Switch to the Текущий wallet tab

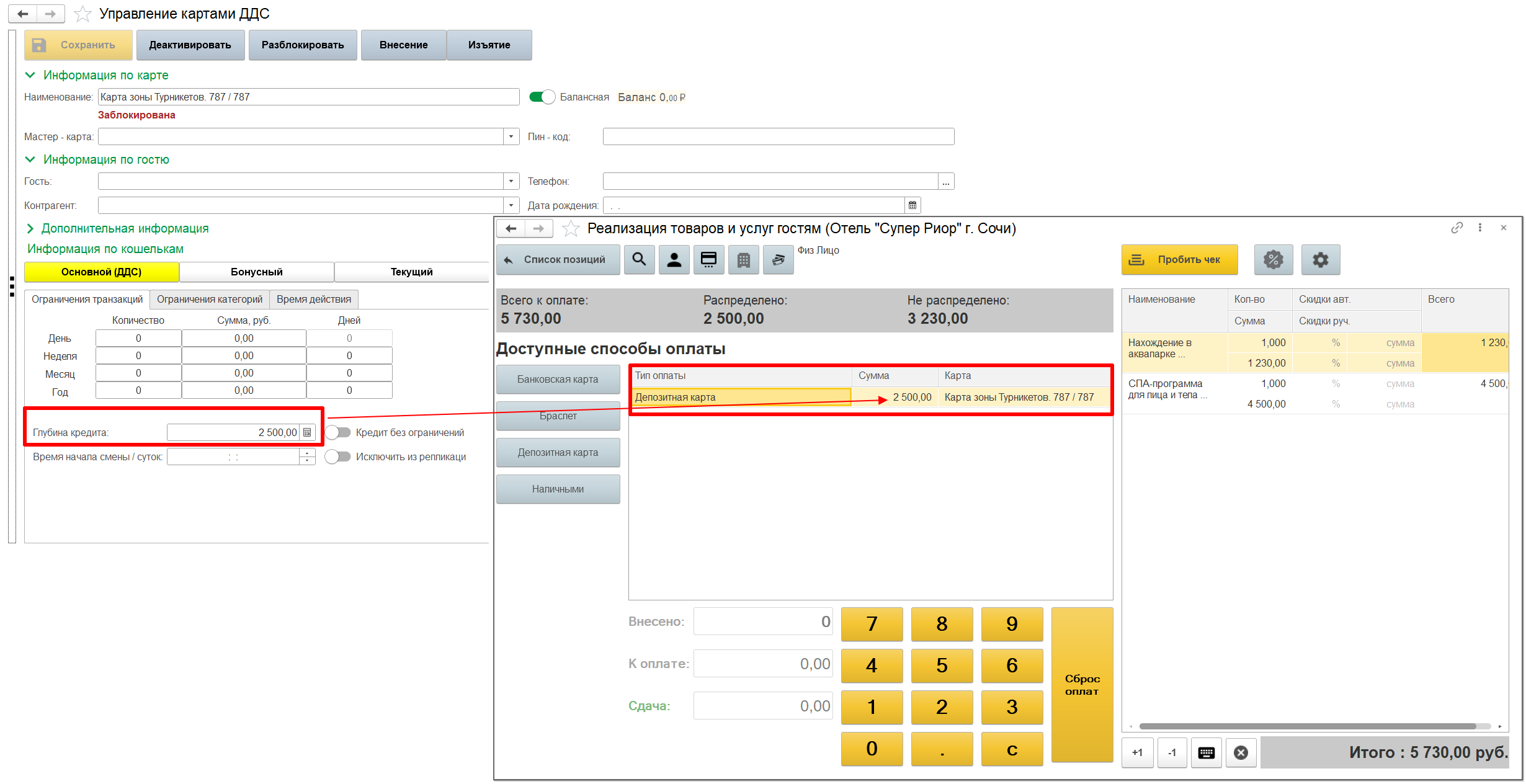click(x=411, y=272)
